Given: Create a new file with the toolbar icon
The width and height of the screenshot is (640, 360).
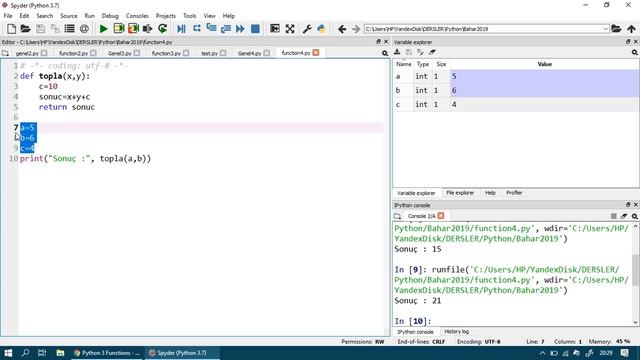Looking at the screenshot, I should click(11, 29).
